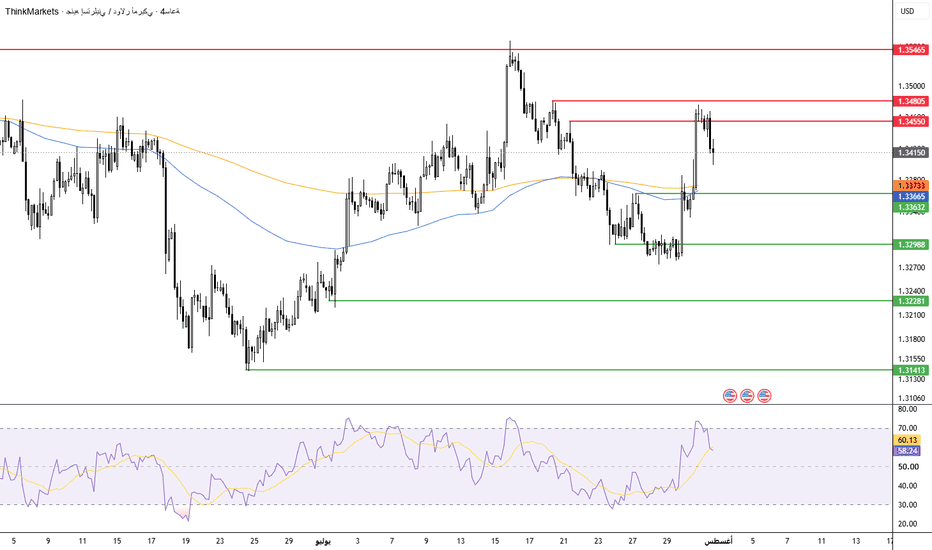Click the current price label 1.34150
Image resolution: width=932 pixels, height=550 pixels.
[911, 153]
